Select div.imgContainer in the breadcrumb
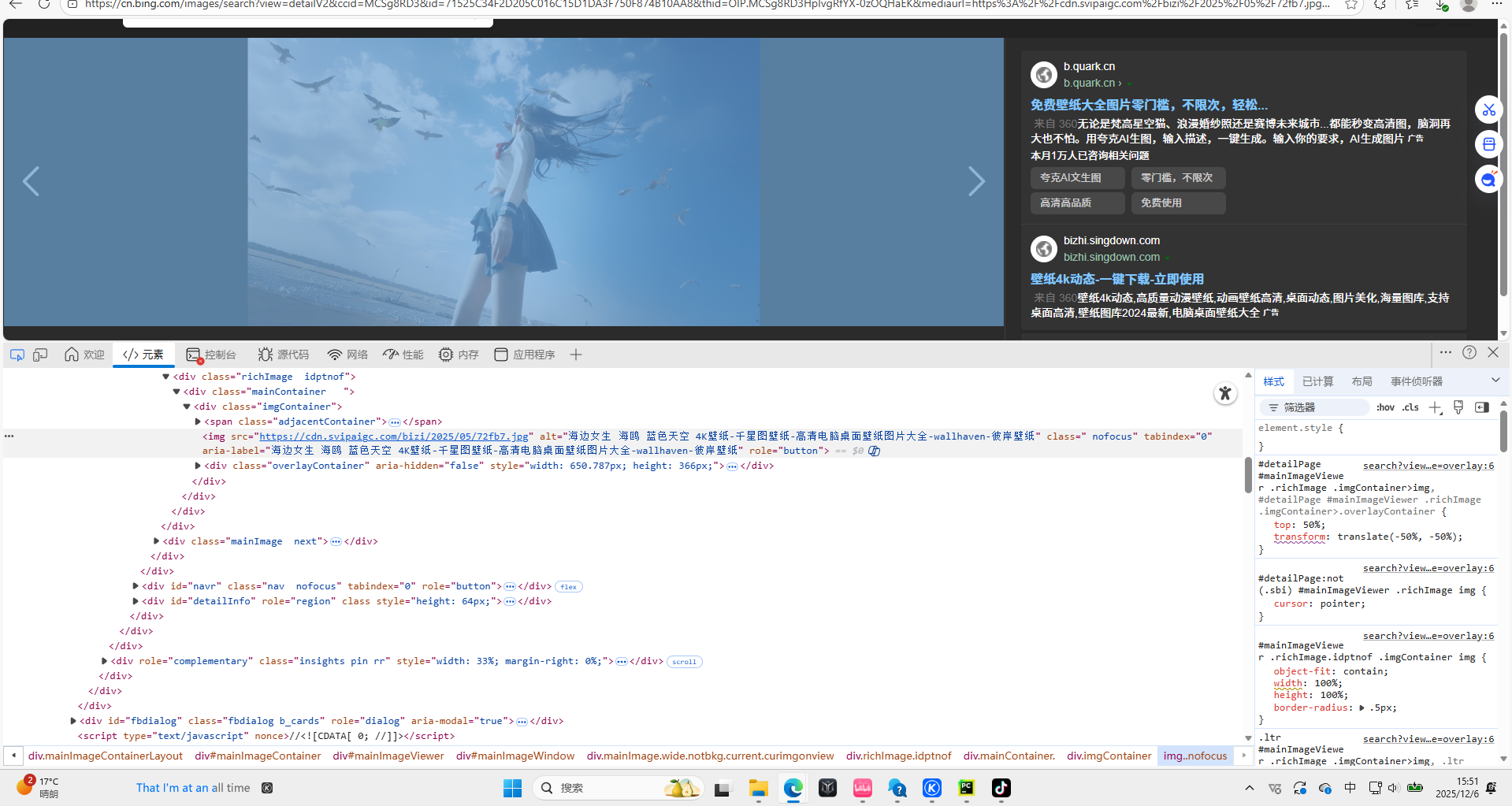The image size is (1512, 806). click(x=1109, y=756)
